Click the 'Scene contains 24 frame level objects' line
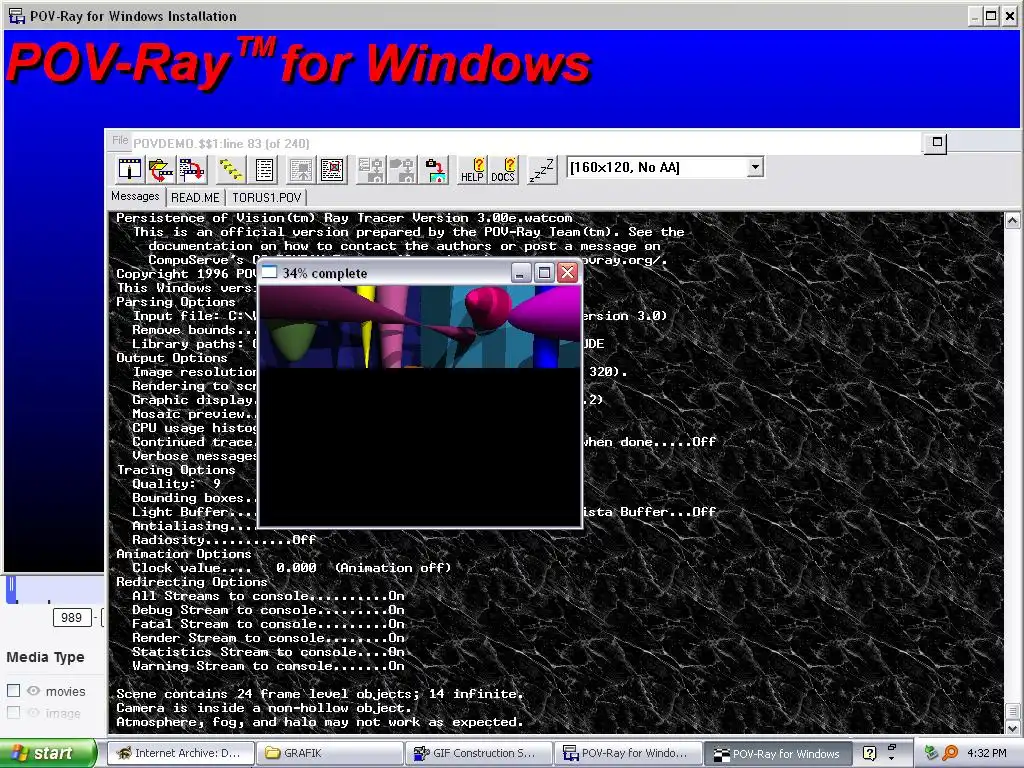The height and width of the screenshot is (768, 1024). click(320, 694)
